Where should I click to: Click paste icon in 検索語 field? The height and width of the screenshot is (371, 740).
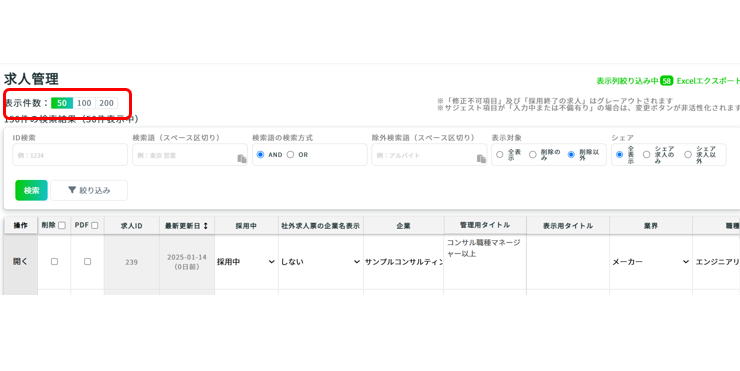[242, 159]
